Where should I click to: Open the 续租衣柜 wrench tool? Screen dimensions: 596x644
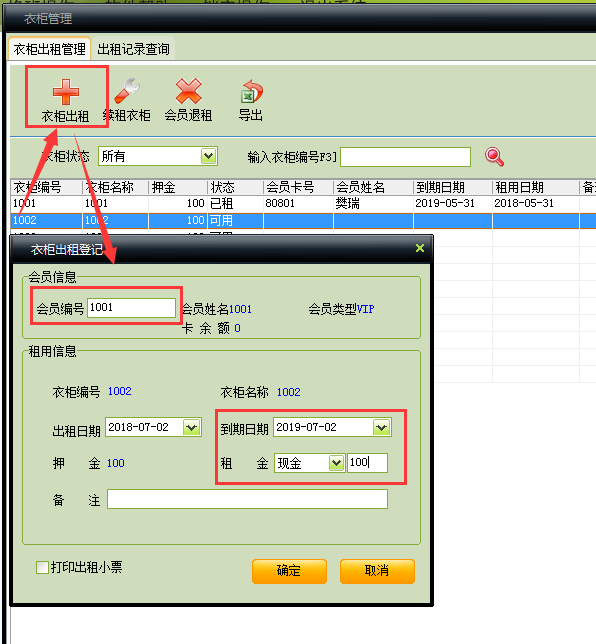pyautogui.click(x=127, y=91)
